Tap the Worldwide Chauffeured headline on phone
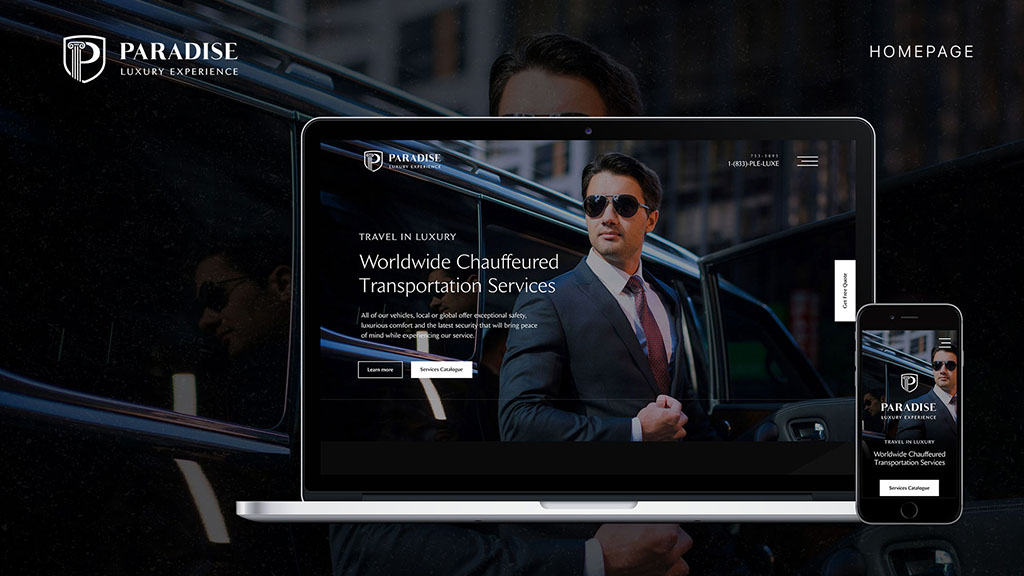This screenshot has height=576, width=1024. pos(909,458)
